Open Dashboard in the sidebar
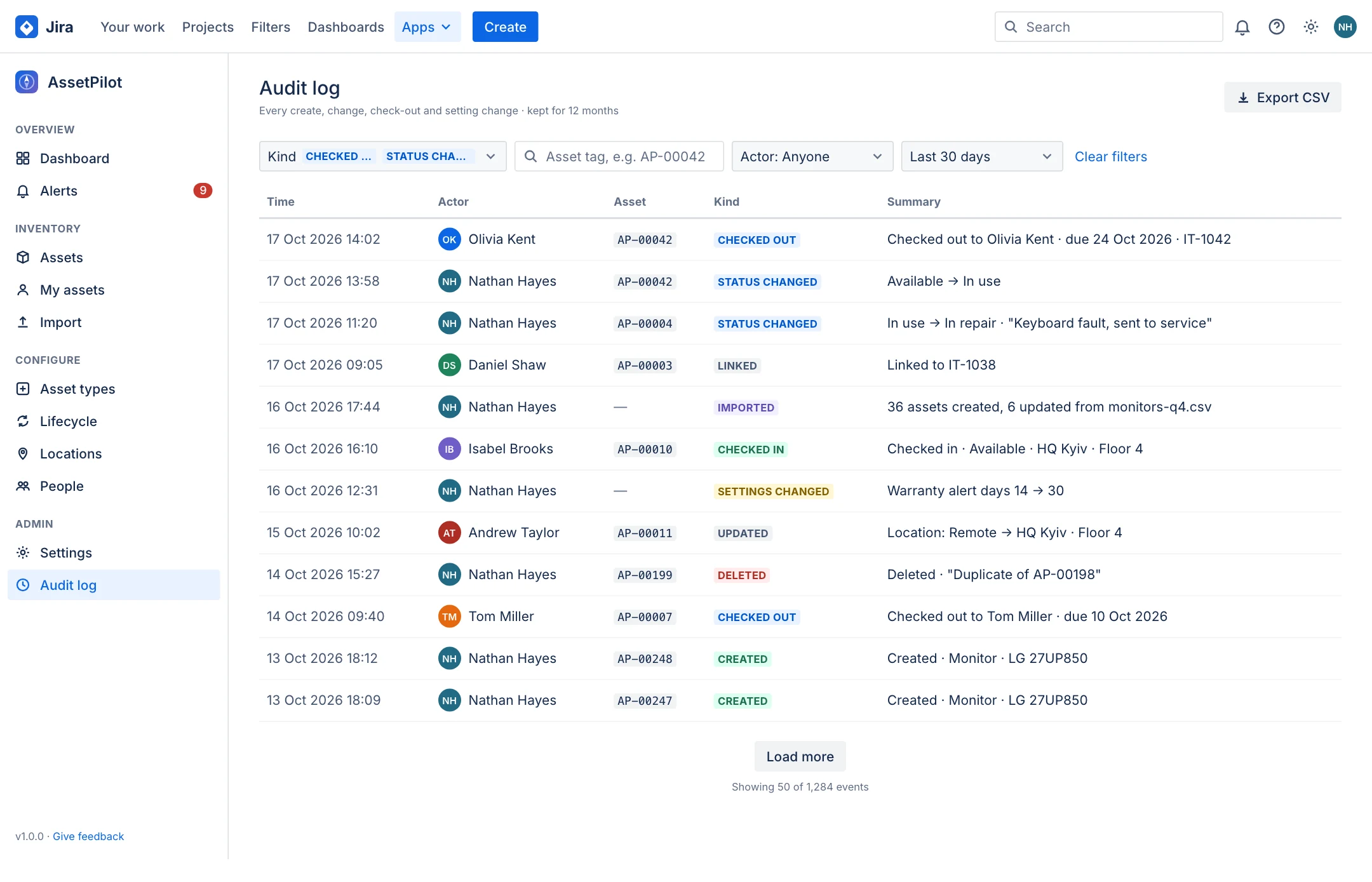 point(114,158)
